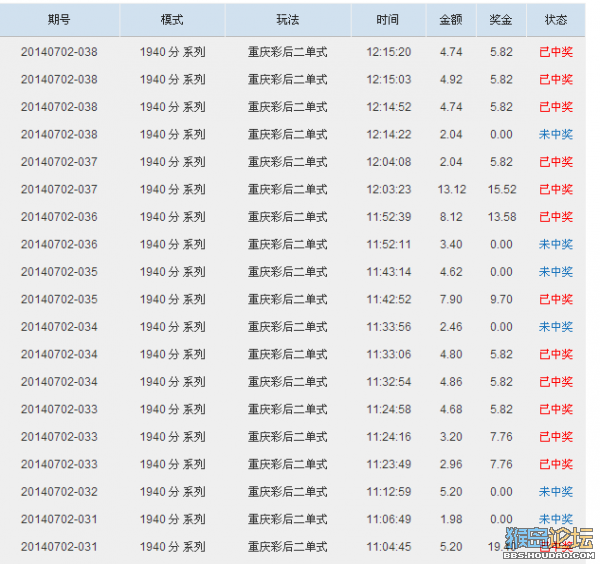Click the 状态 column header

click(556, 20)
